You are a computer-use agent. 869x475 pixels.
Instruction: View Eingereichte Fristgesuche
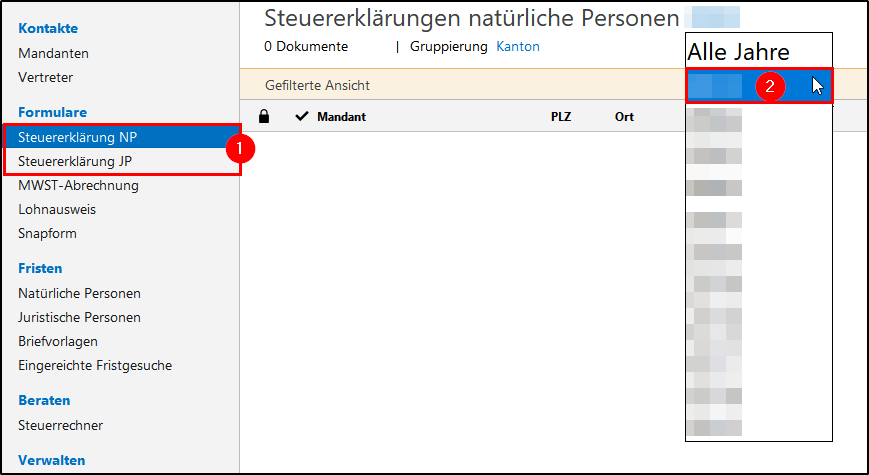[95, 366]
